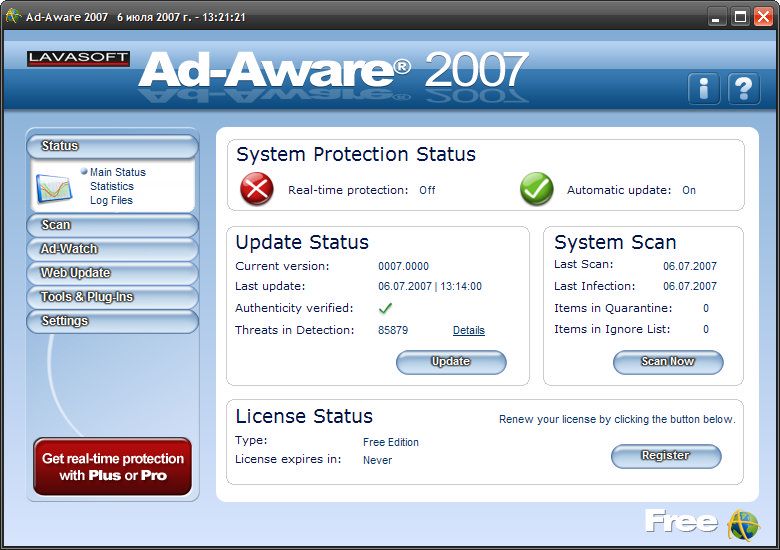780x550 pixels.
Task: Click Get real-time protection Plus or Pro banner
Action: (x=112, y=467)
